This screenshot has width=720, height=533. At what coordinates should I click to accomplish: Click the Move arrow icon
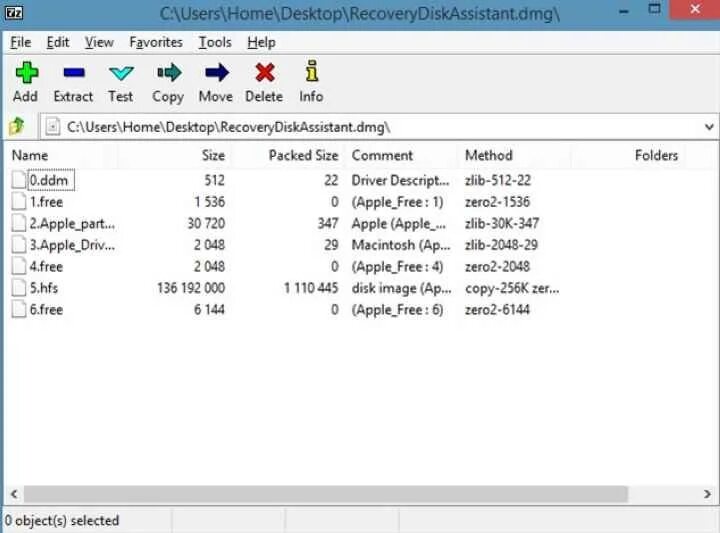point(217,73)
